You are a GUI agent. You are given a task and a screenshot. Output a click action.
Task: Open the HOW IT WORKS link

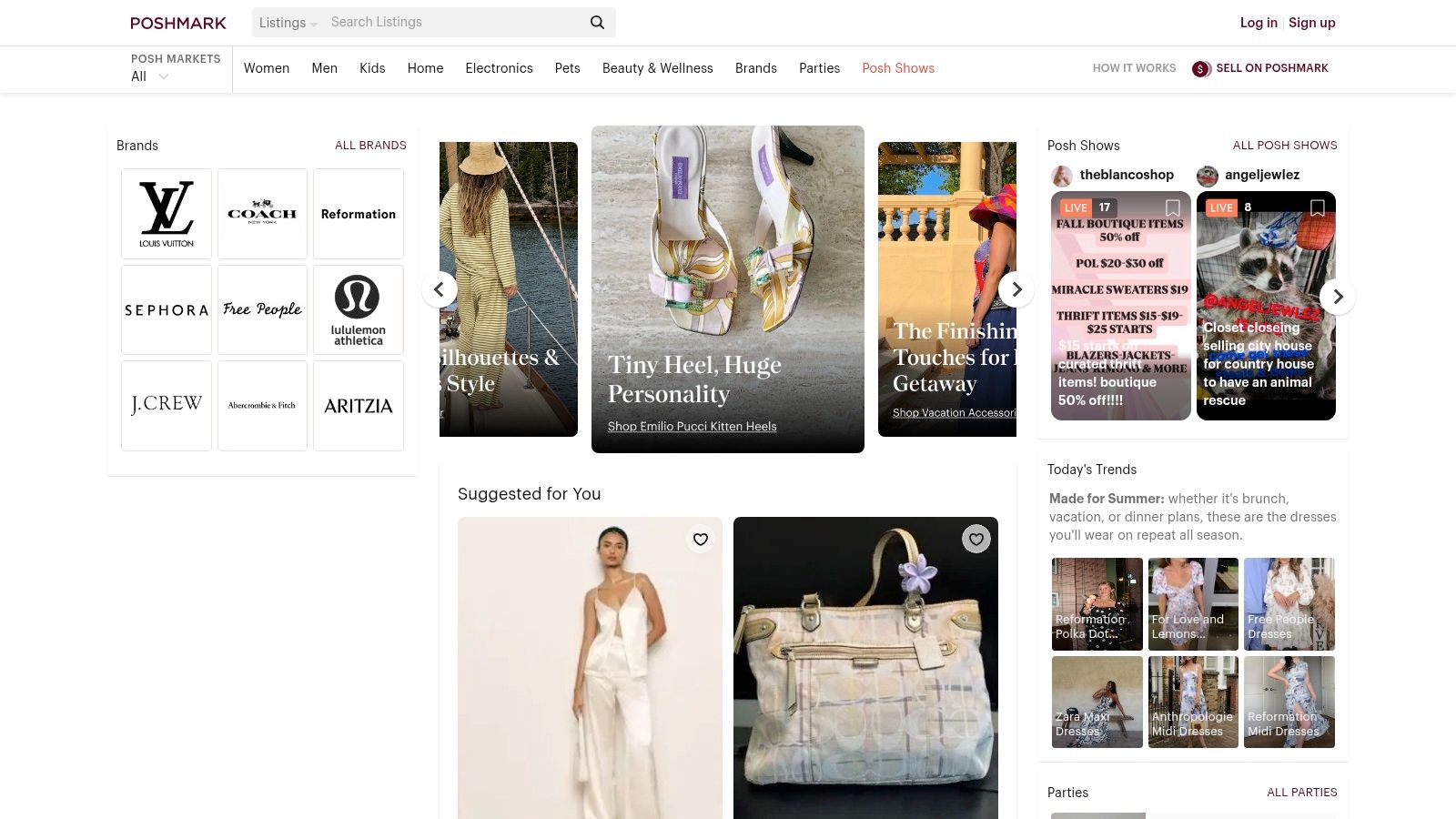pos(1134,68)
